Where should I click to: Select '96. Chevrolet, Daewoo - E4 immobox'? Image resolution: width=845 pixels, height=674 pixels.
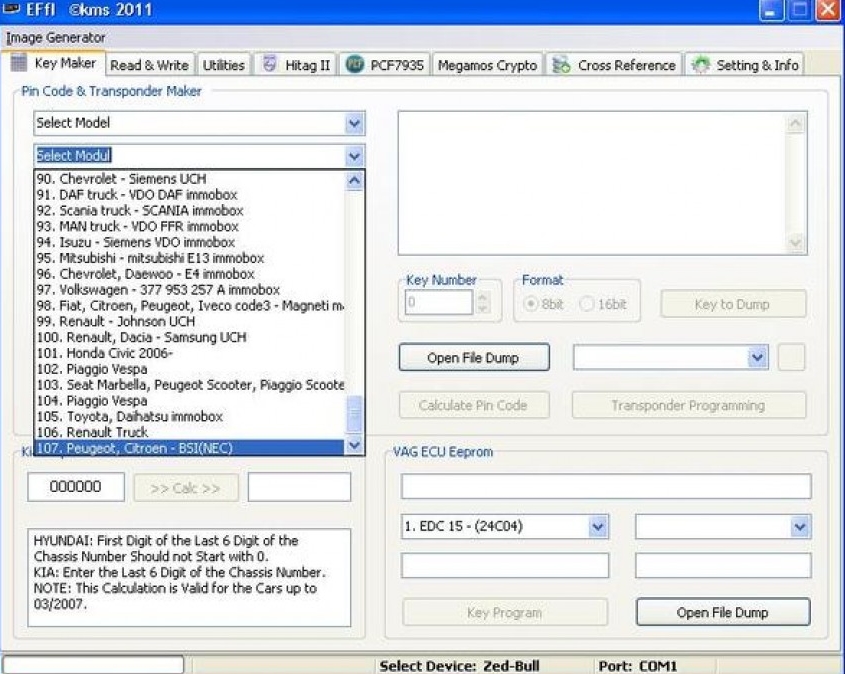(189, 274)
